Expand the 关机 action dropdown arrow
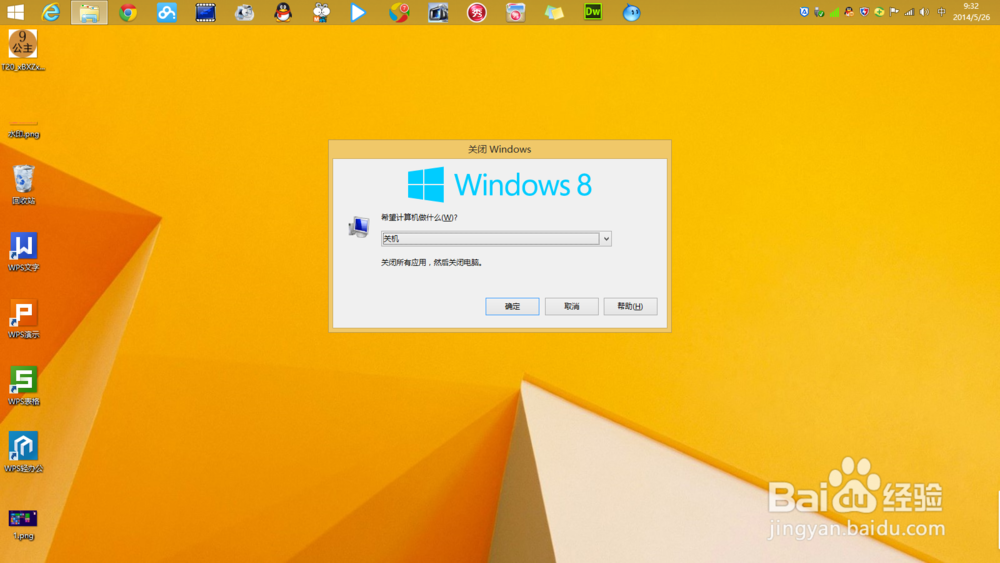The width and height of the screenshot is (1000, 563). coord(606,238)
